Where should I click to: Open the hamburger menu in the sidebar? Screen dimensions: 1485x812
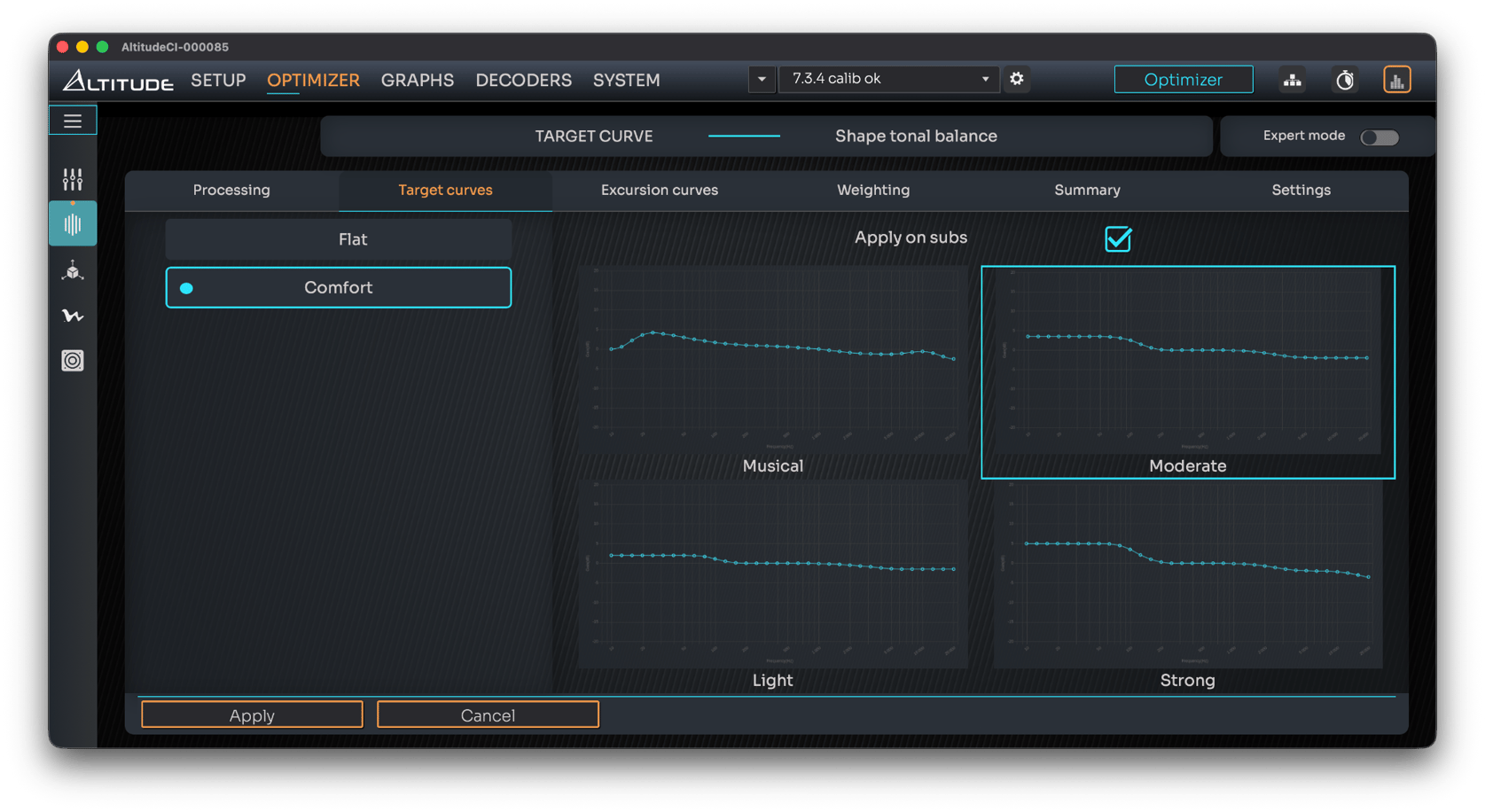(x=73, y=121)
